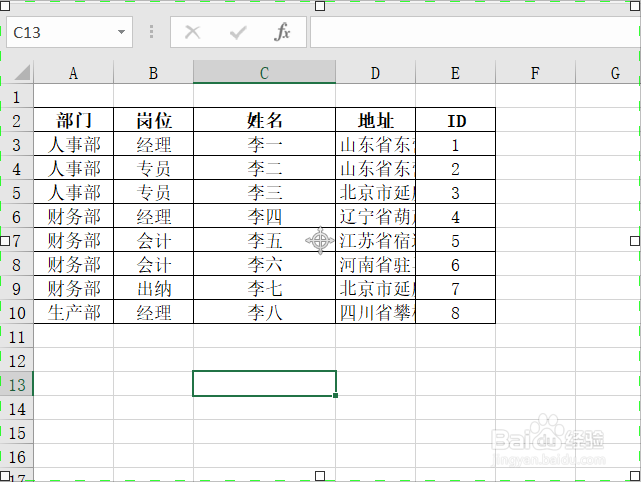Click the 部门 header cell
Screen dimensions: 641x482
click(x=74, y=120)
